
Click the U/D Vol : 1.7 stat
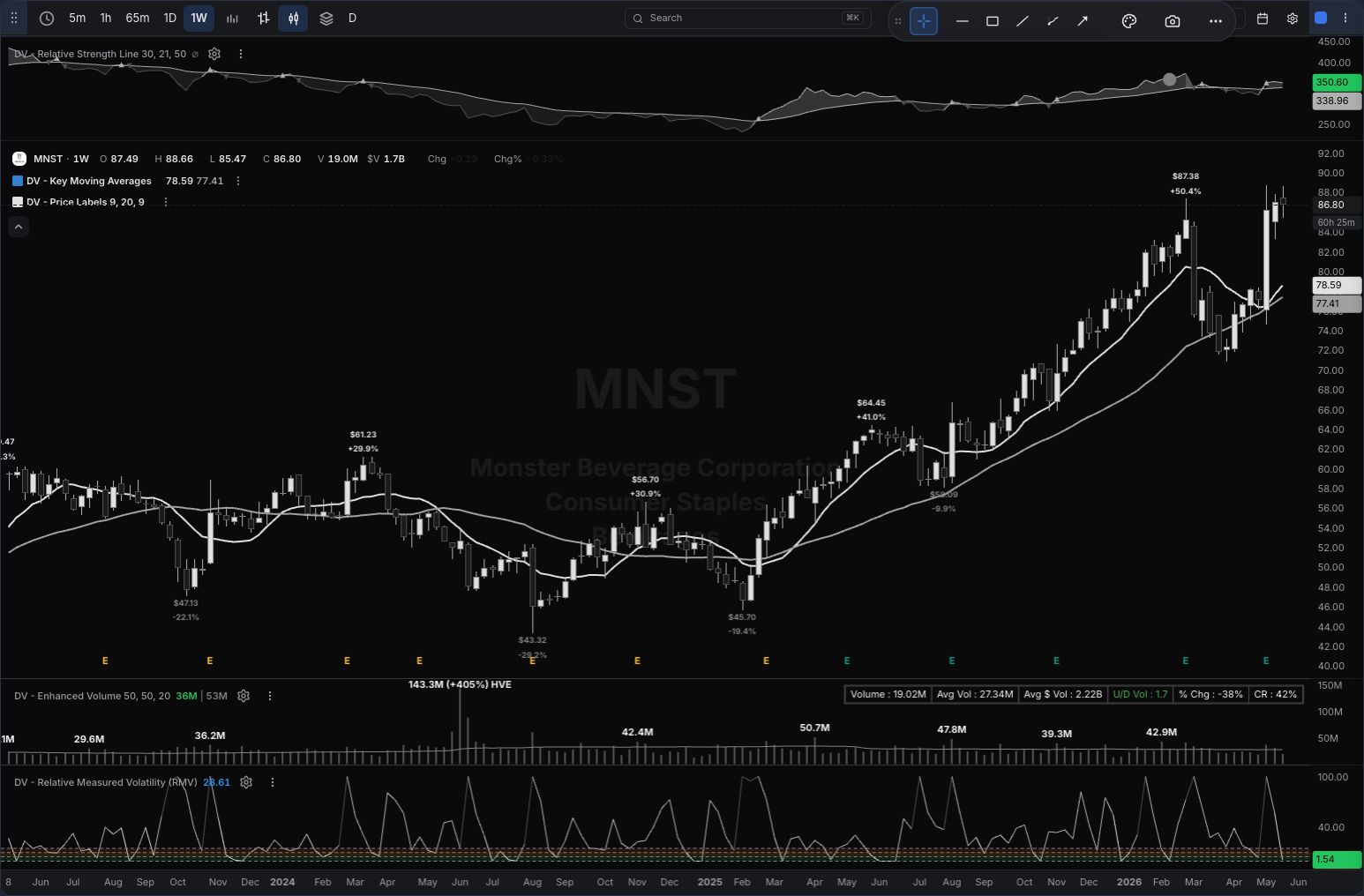point(1140,694)
